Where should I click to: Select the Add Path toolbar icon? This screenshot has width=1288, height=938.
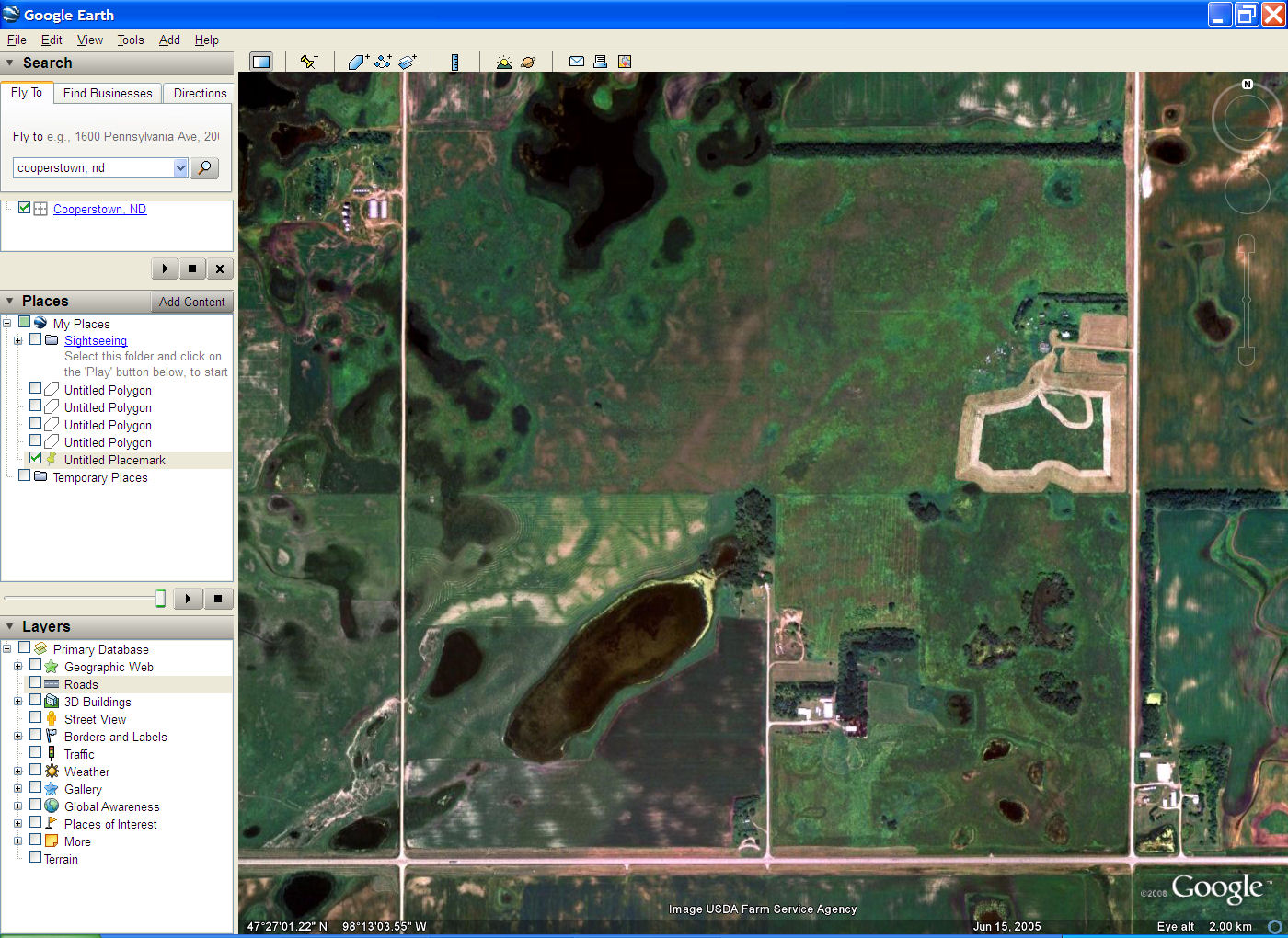point(383,62)
